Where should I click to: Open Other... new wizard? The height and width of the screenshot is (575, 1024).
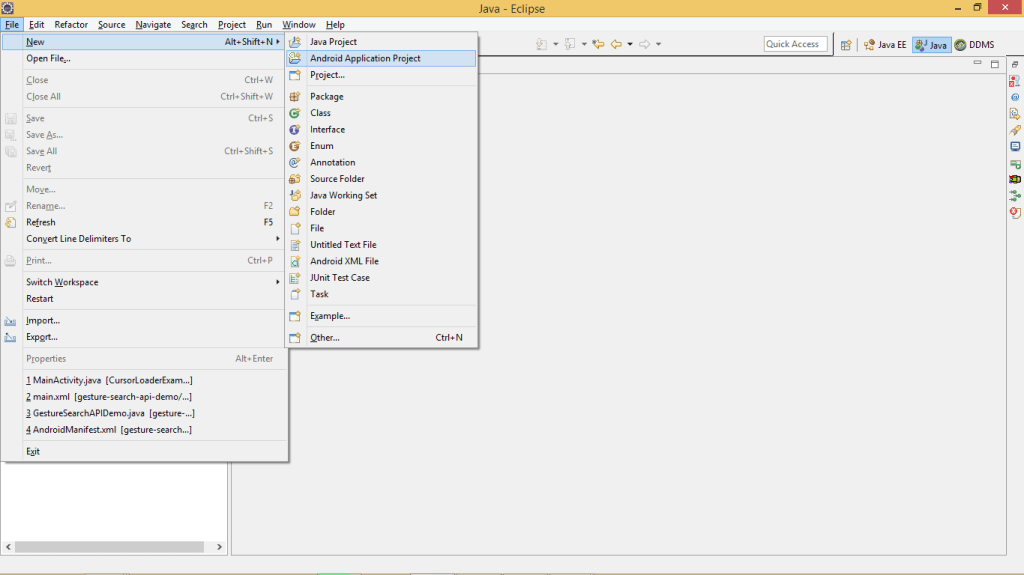(381, 337)
